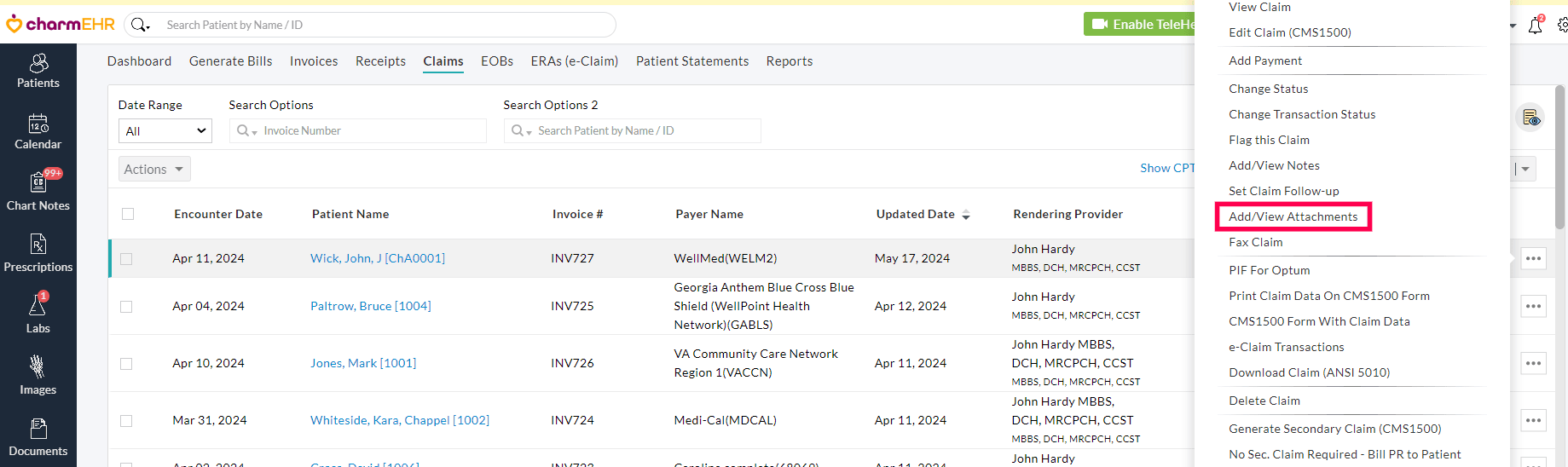Select Download Claim (ANSI 5010)
Image resolution: width=1568 pixels, height=467 pixels.
tap(1309, 372)
